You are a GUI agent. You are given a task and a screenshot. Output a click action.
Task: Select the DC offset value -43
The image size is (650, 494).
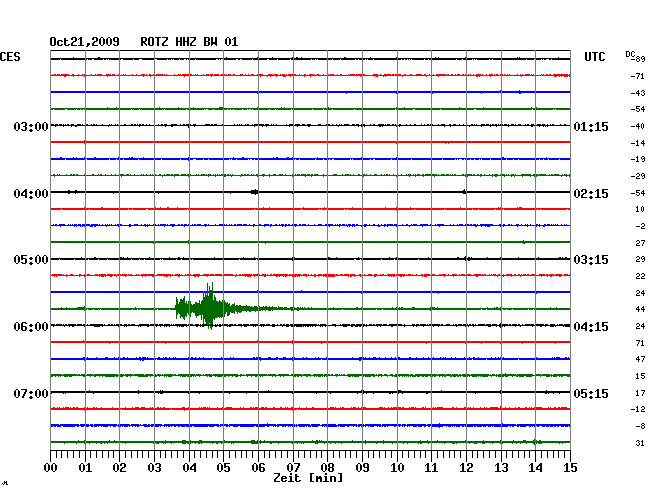(638, 93)
